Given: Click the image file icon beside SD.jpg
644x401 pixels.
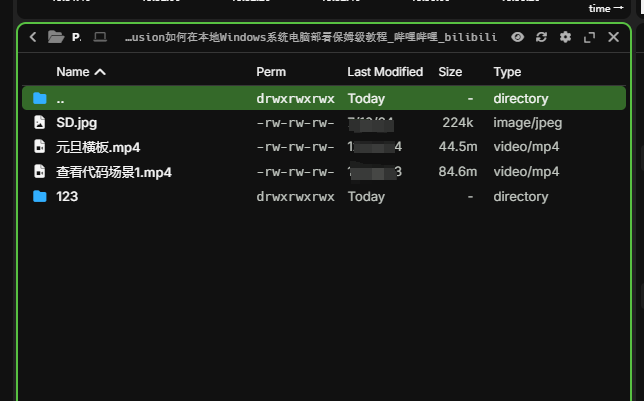Looking at the screenshot, I should (40, 123).
